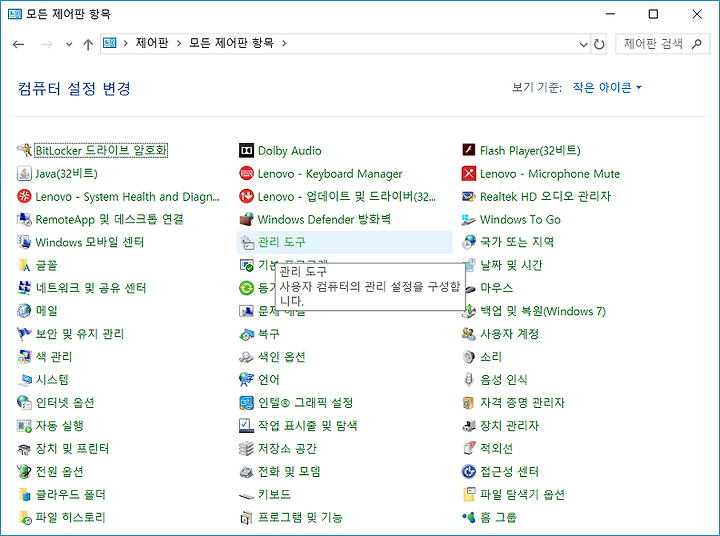Open 보기 기준 작은 아이콘 dropdown
Viewport: 720px width, 536px height.
coord(607,87)
